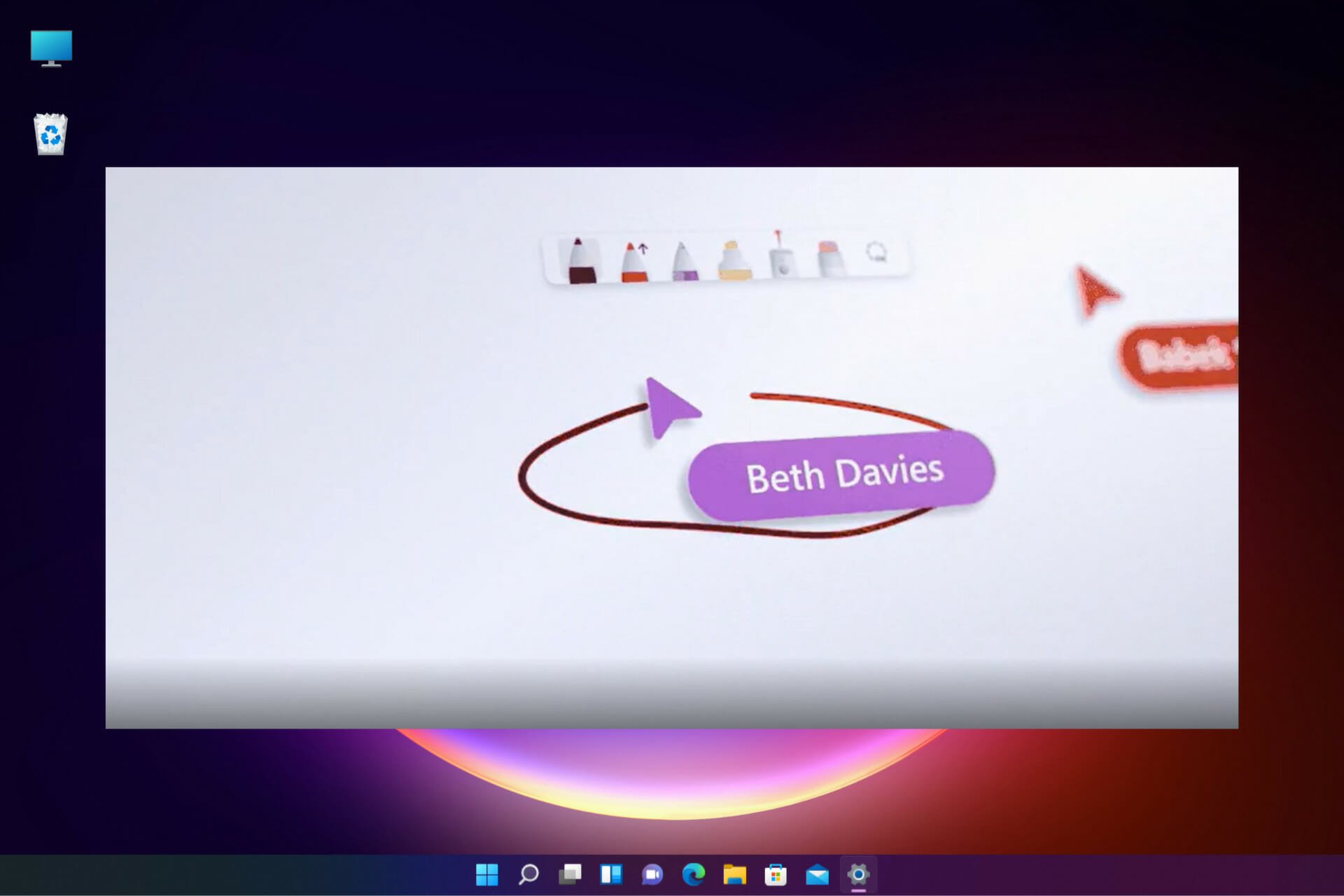This screenshot has height=896, width=1344.
Task: Open the Widgets panel
Action: pyautogui.click(x=611, y=874)
